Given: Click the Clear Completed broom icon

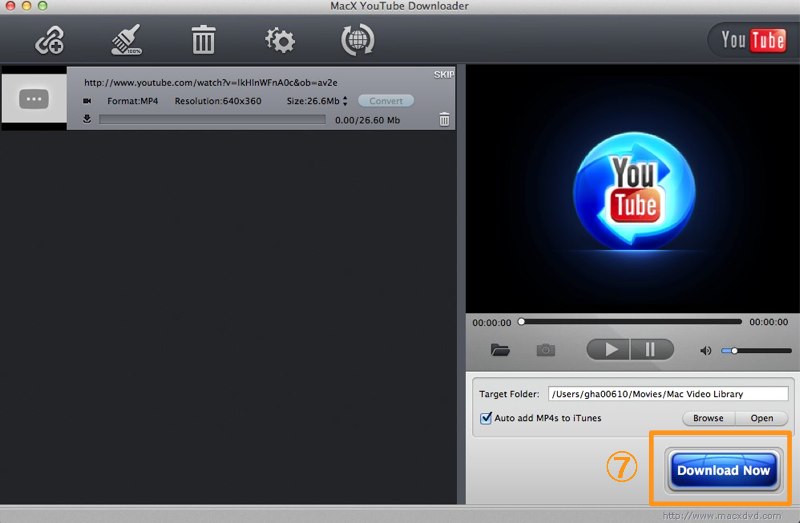Looking at the screenshot, I should [x=126, y=40].
